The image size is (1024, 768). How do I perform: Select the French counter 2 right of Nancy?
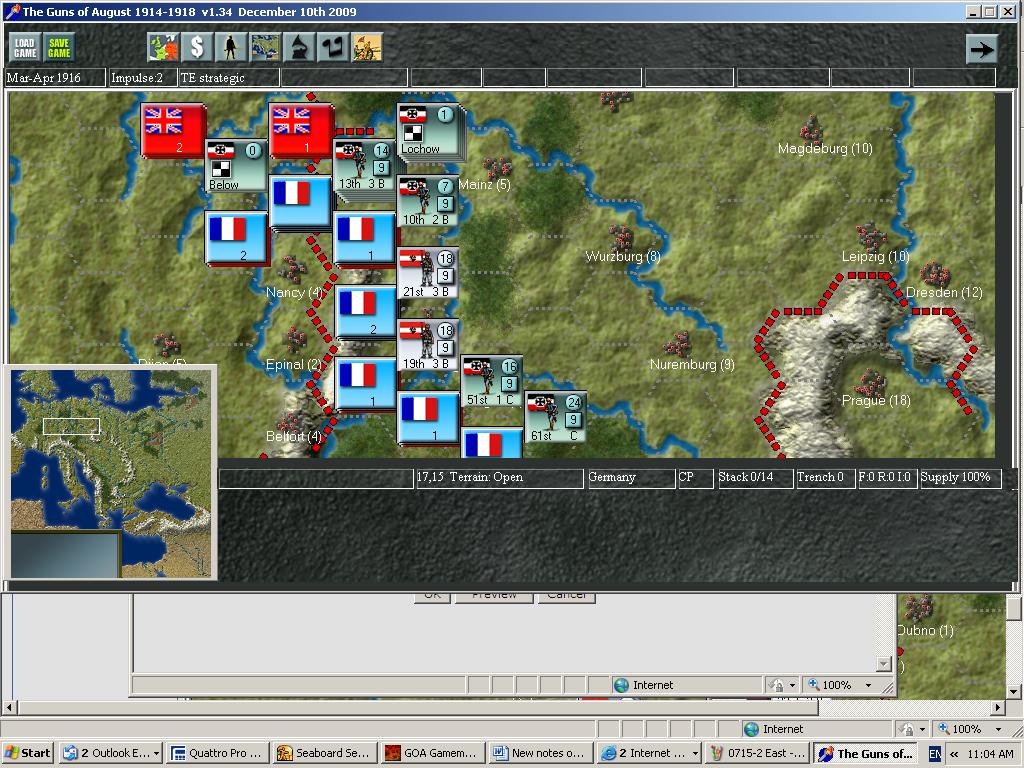(366, 312)
